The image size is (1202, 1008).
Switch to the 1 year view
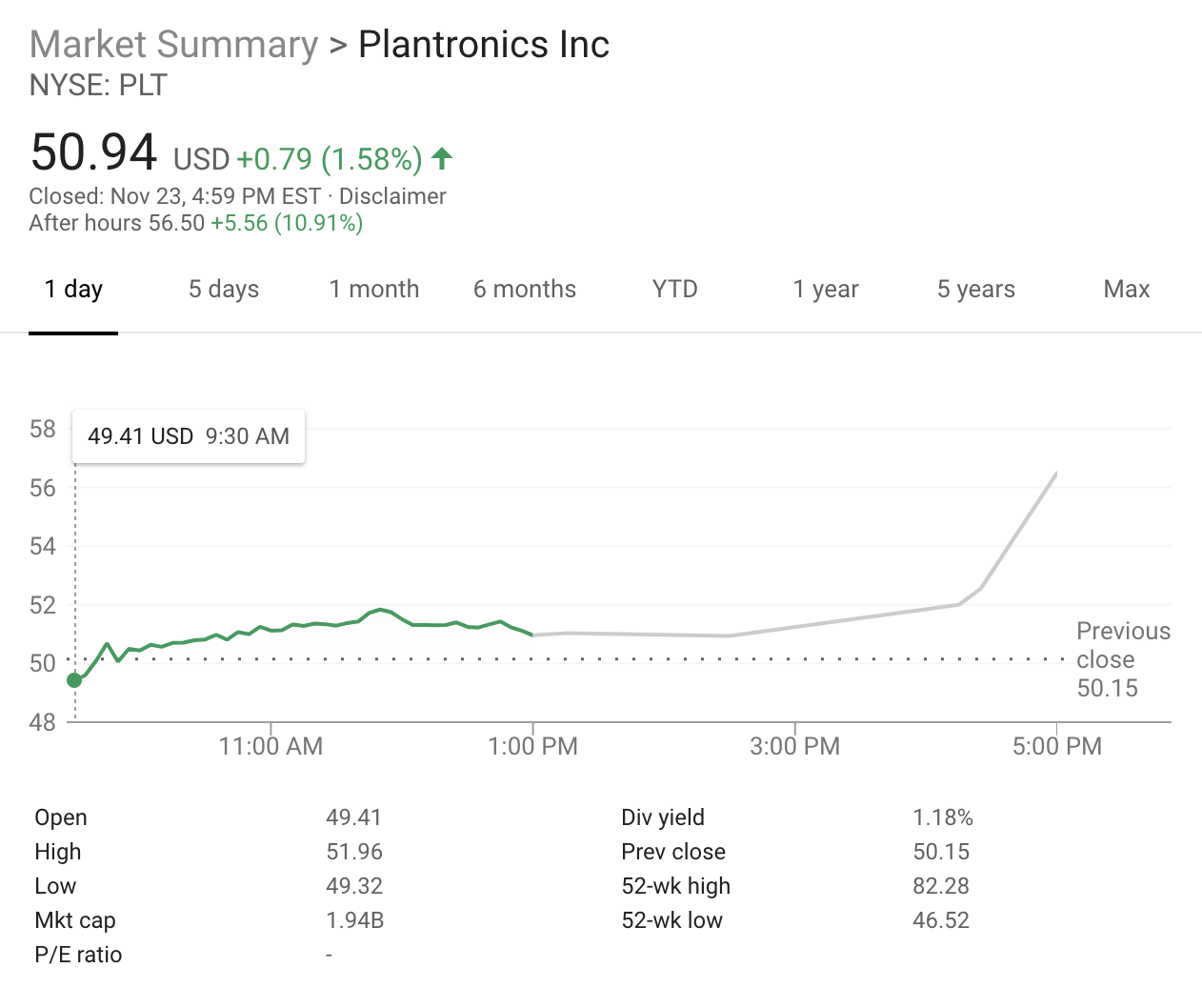pos(826,290)
